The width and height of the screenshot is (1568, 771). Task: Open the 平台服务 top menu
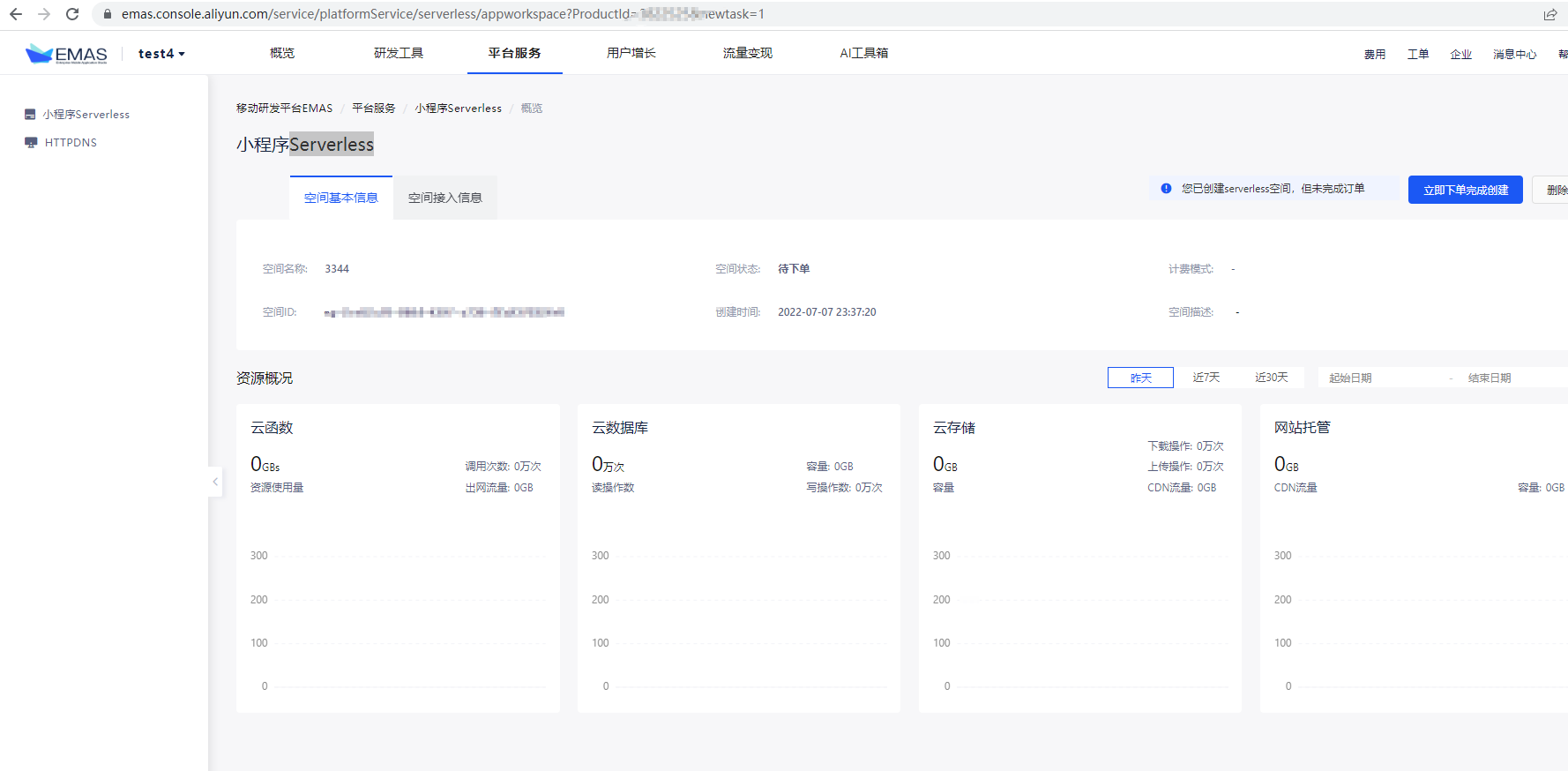515,53
